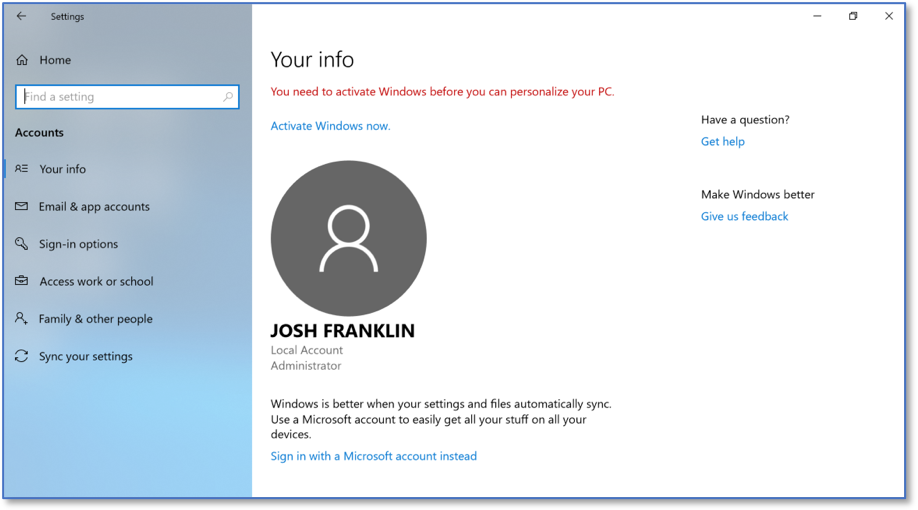Image resolution: width=918 pixels, height=510 pixels.
Task: Minimize the Settings window
Action: coord(817,16)
